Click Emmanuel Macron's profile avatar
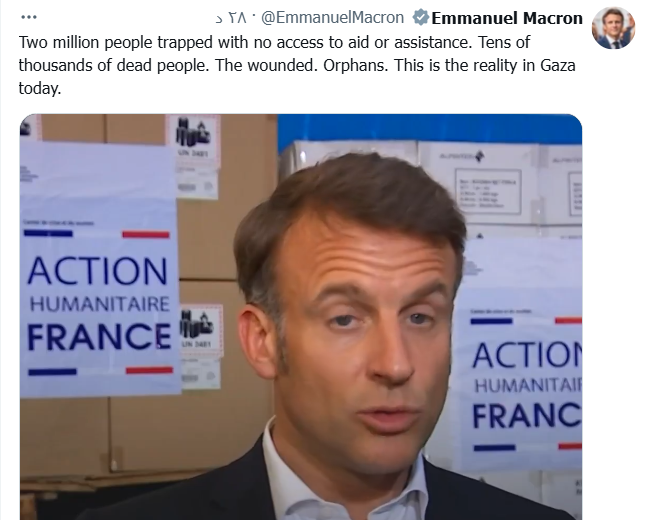651x520 pixels. click(x=613, y=28)
